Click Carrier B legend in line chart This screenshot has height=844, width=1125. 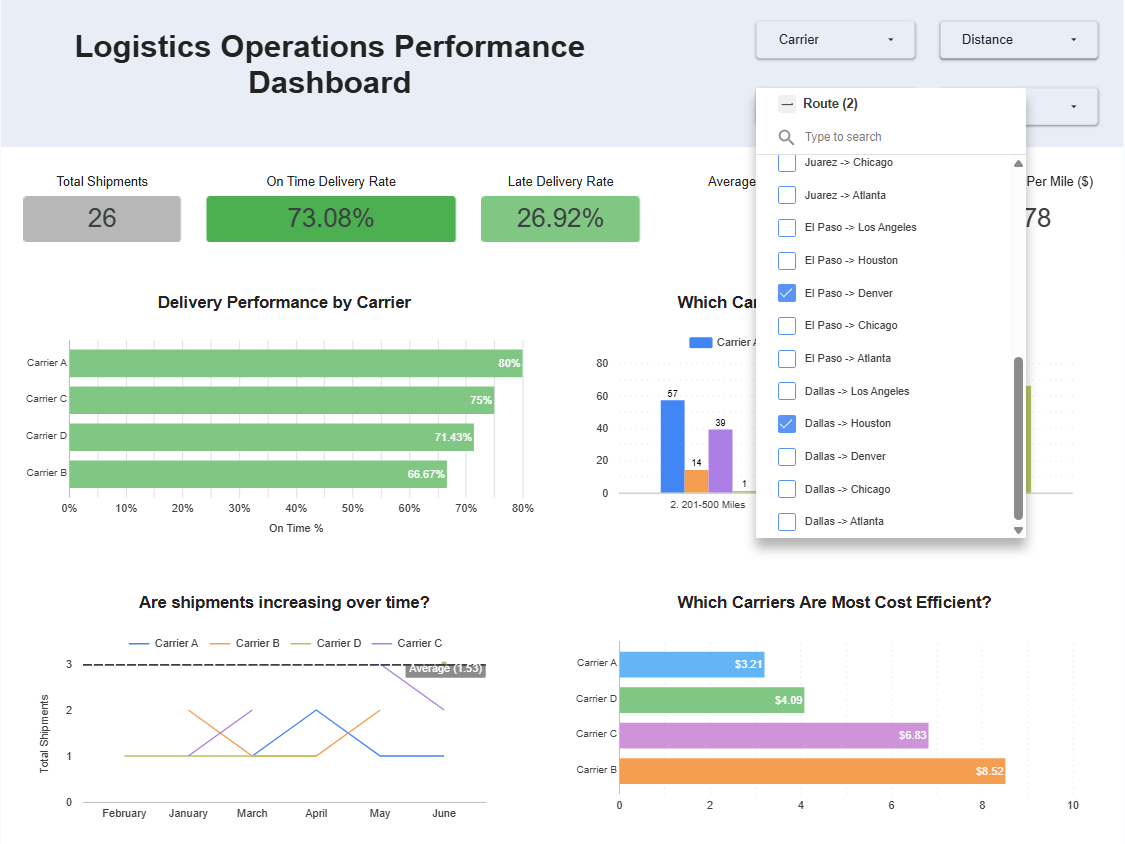tap(245, 643)
